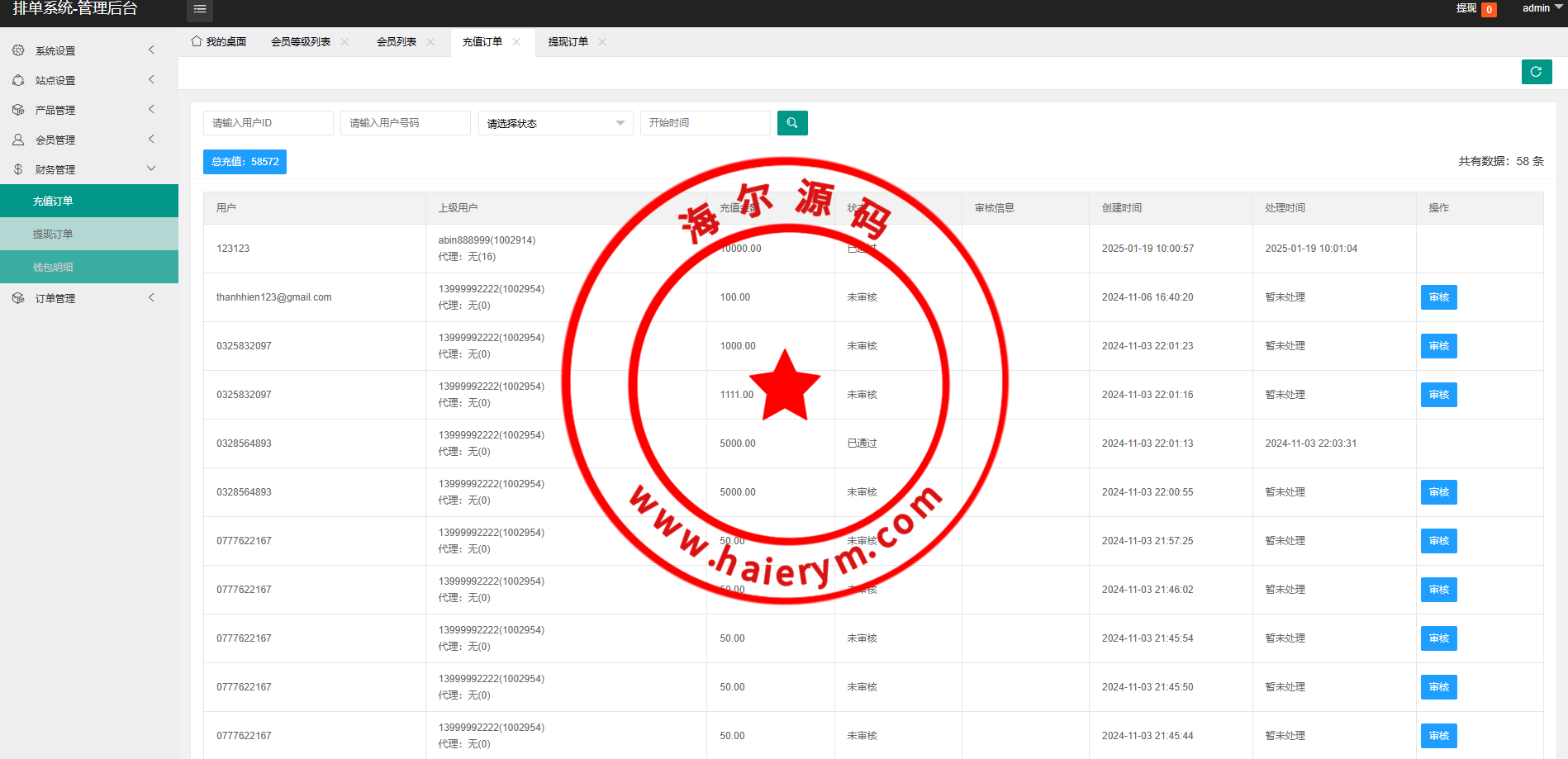Image resolution: width=1568 pixels, height=759 pixels.
Task: Collapse the 财务管理 menu chevron
Action: click(151, 168)
